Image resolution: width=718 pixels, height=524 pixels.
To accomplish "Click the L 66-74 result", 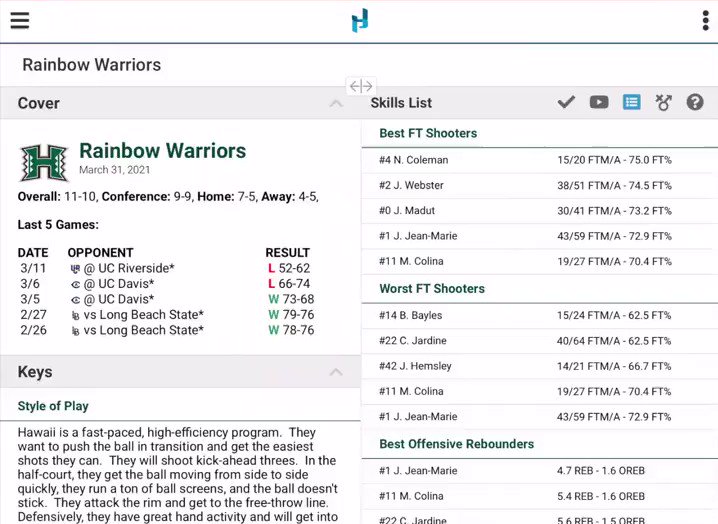I will click(x=289, y=284).
